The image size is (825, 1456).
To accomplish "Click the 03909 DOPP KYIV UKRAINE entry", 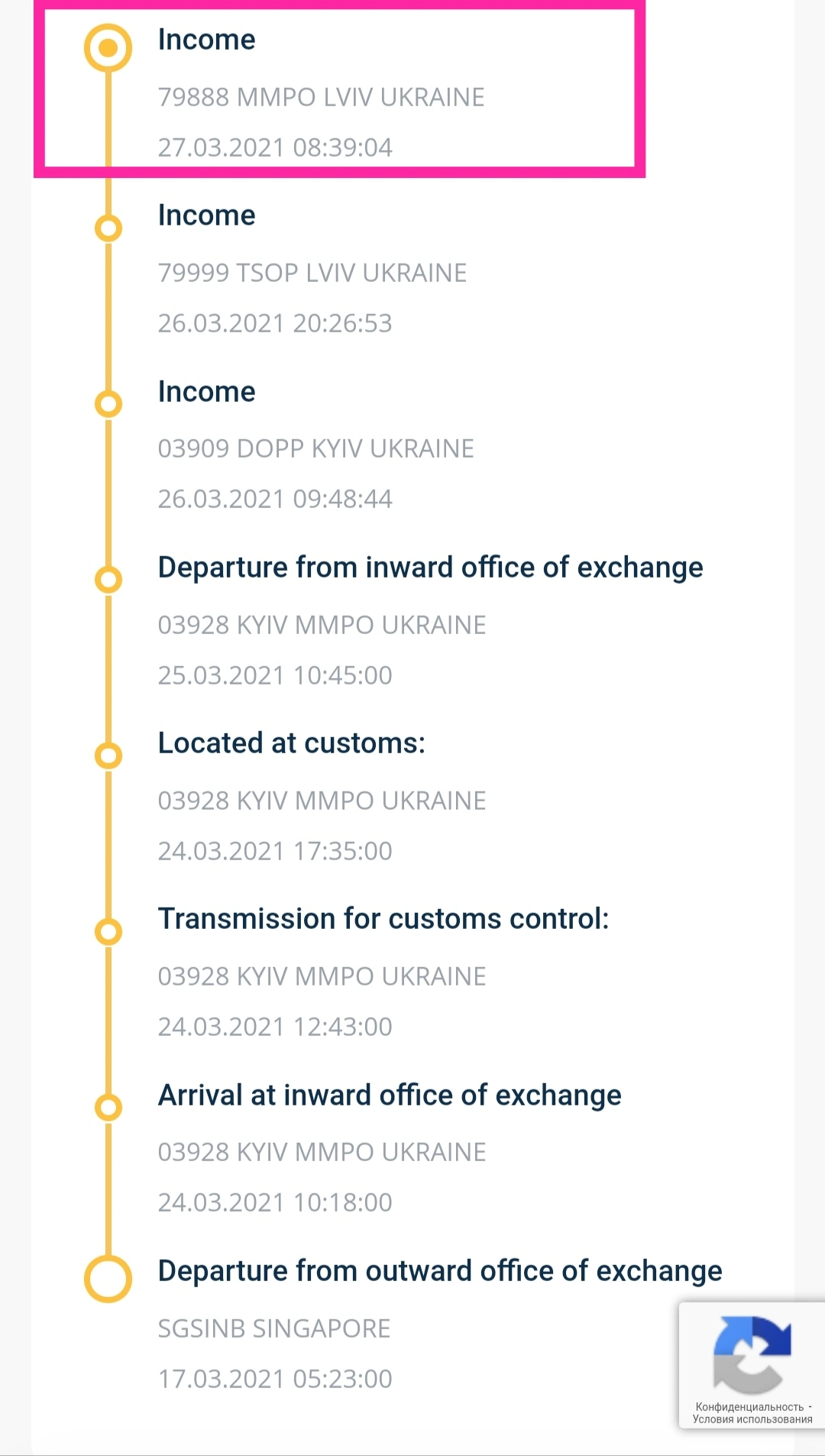I will [x=315, y=449].
